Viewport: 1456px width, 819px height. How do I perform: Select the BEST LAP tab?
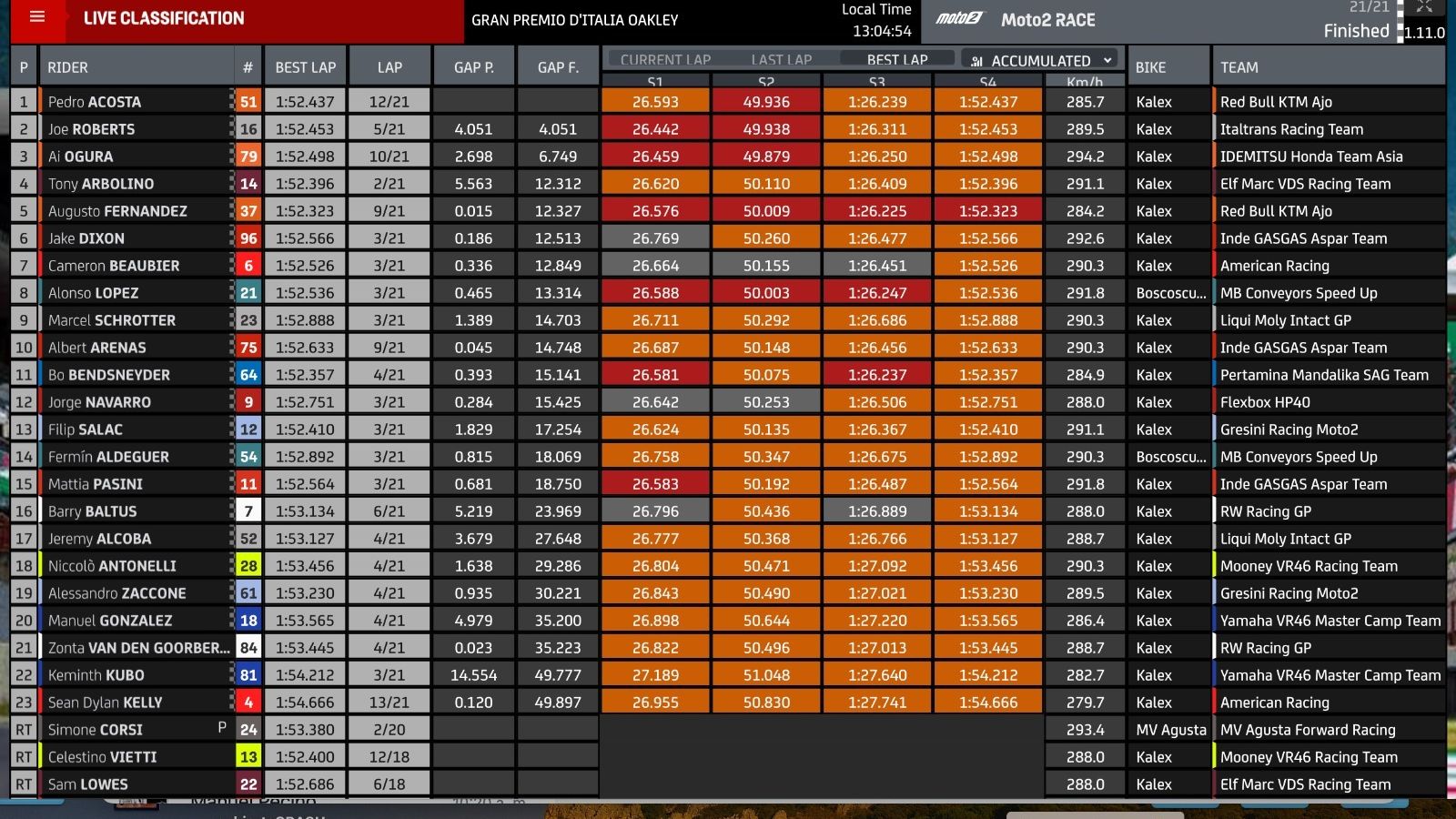coord(896,60)
